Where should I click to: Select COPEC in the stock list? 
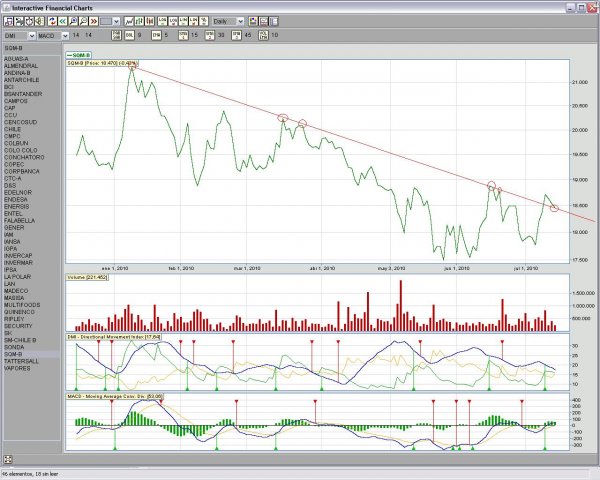tap(13, 163)
